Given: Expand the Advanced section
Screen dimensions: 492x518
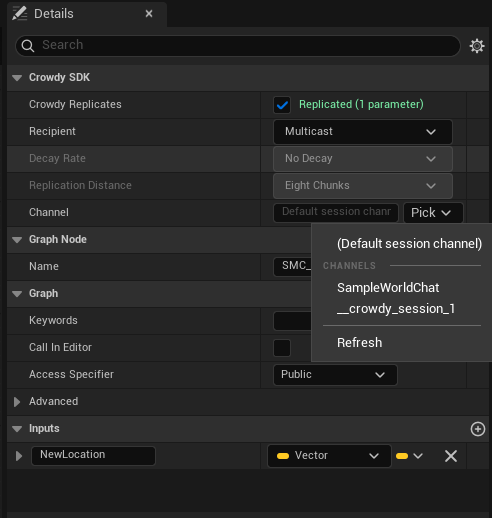Looking at the screenshot, I should [17, 402].
